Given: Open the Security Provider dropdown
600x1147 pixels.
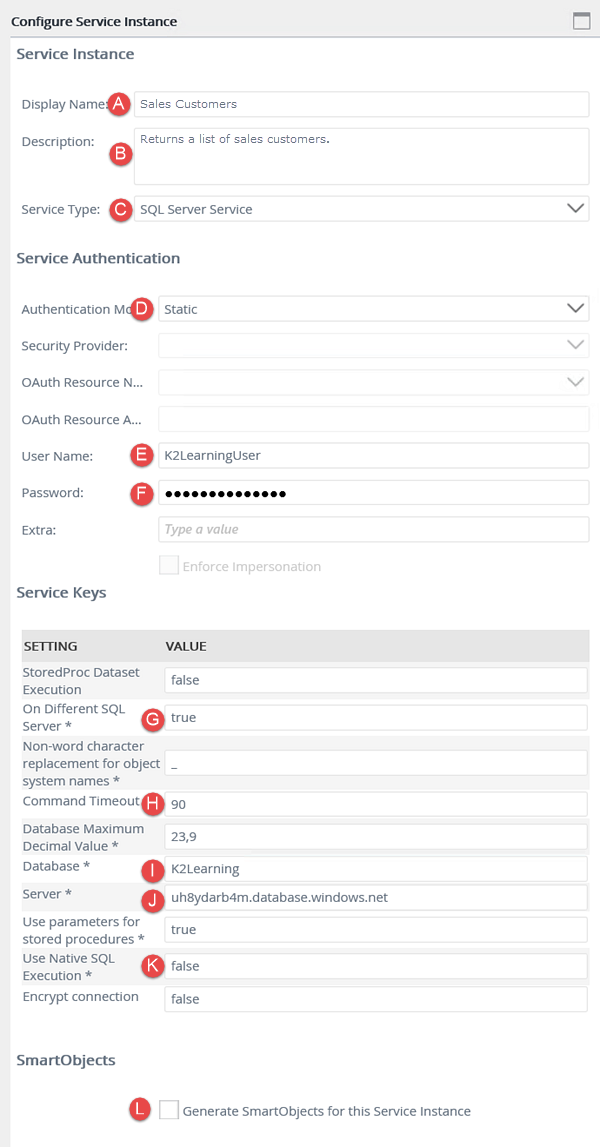Looking at the screenshot, I should (574, 345).
